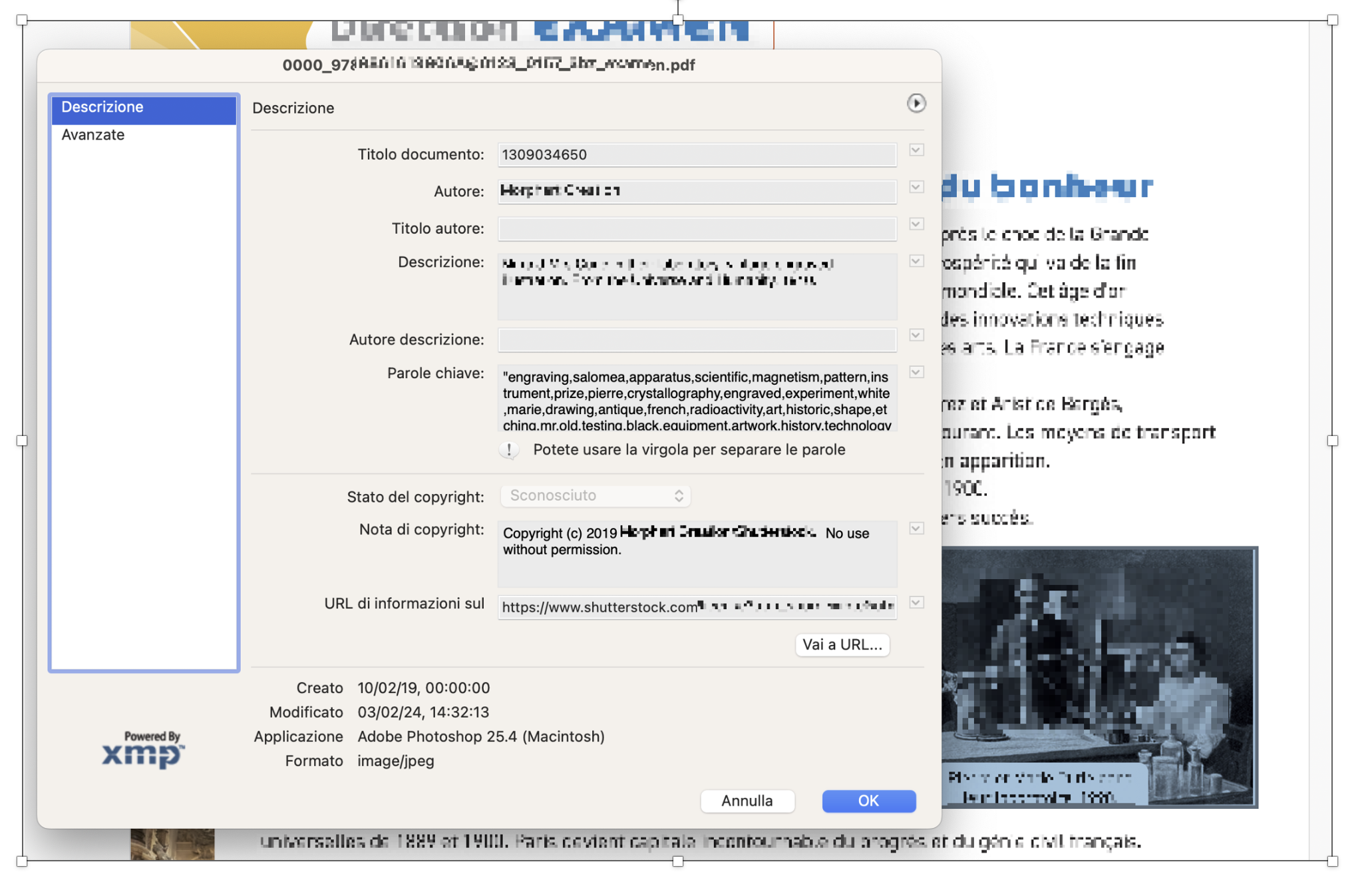1372x880 pixels.
Task: Expand dropdown arrow next to Nota di copyright
Action: [x=916, y=529]
